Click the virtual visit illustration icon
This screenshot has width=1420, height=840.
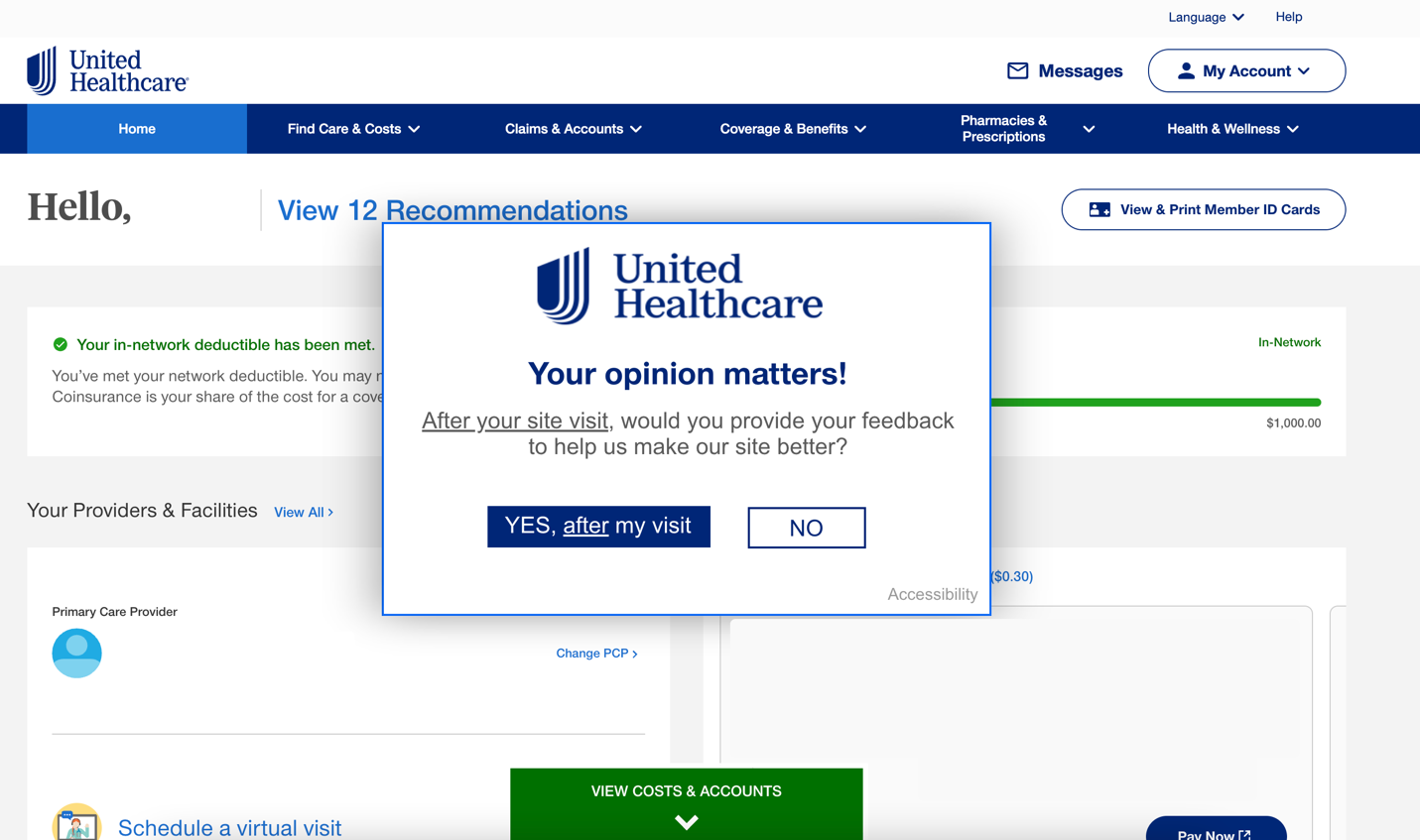76,823
